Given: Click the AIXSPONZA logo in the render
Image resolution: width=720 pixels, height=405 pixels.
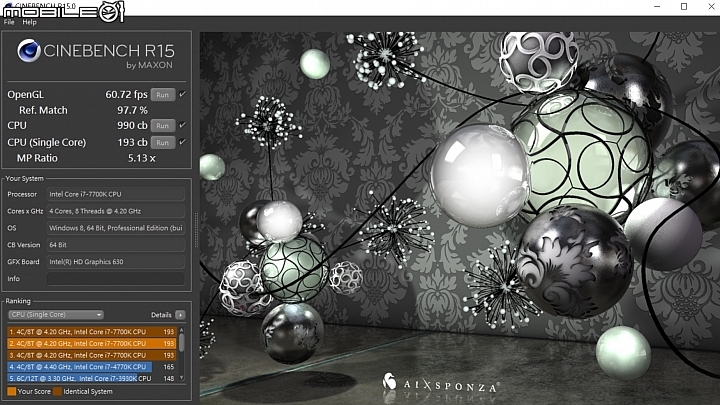Looking at the screenshot, I should pyautogui.click(x=441, y=383).
